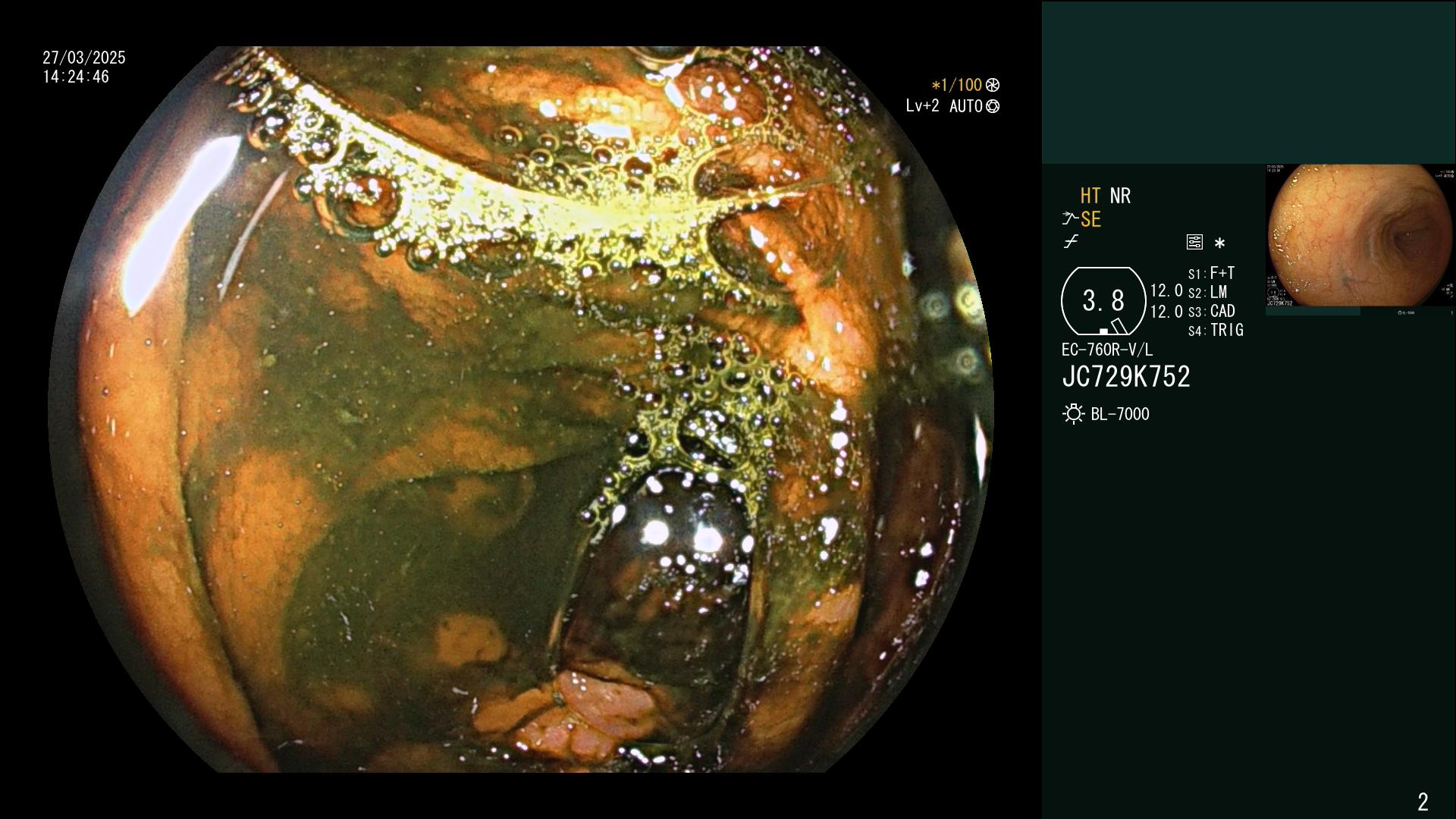Click the serial number JC729K752
This screenshot has height=819, width=1456.
tap(1126, 377)
